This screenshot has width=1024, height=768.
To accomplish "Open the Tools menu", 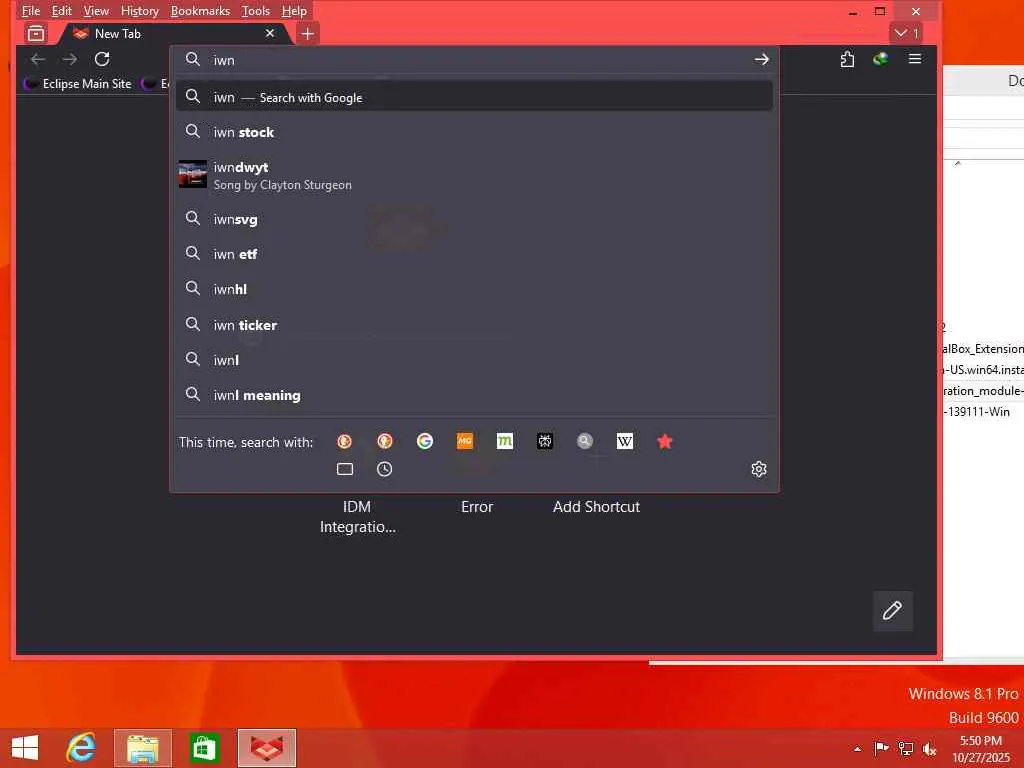I will pyautogui.click(x=255, y=11).
